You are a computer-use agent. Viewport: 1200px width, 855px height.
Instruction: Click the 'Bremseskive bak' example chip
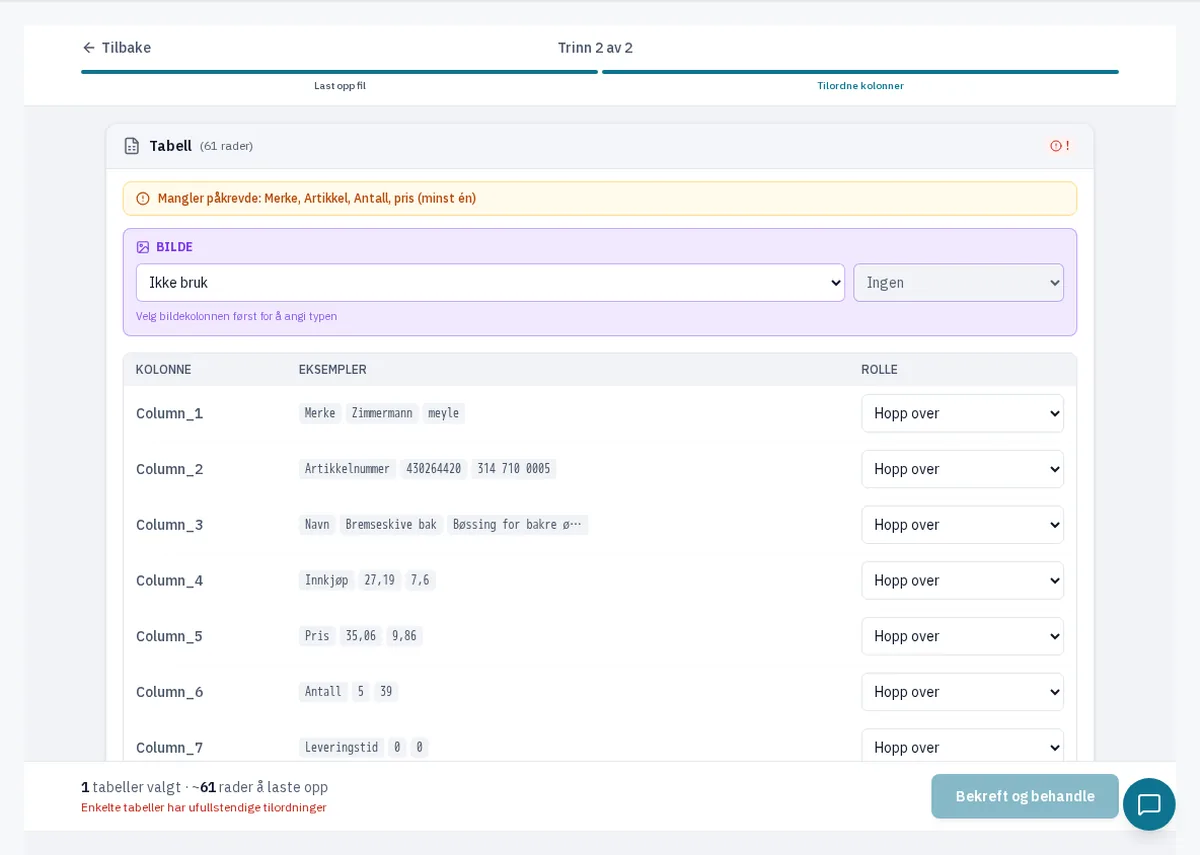[x=391, y=525]
